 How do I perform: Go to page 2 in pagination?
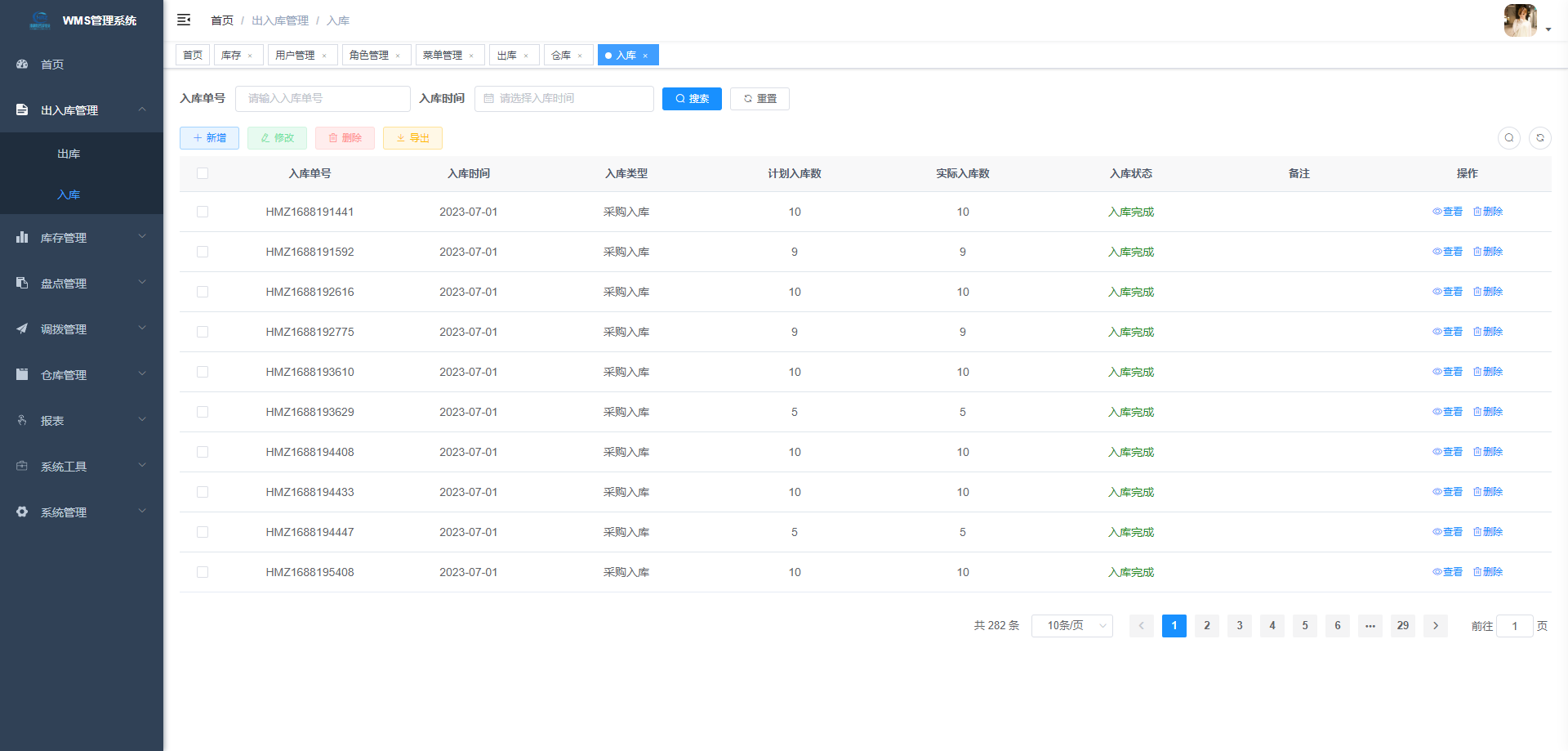1207,626
